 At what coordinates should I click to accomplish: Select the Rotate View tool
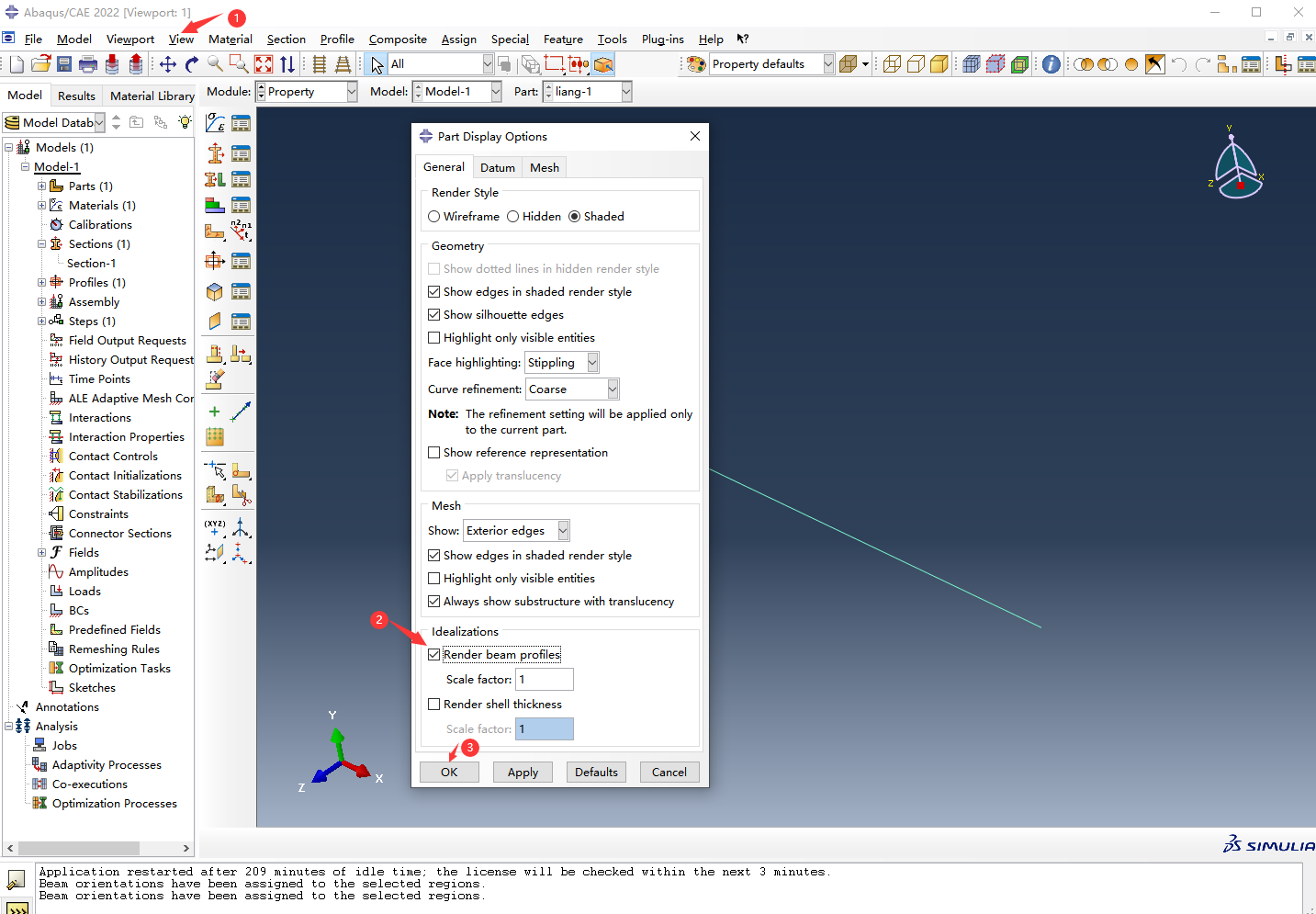click(191, 64)
